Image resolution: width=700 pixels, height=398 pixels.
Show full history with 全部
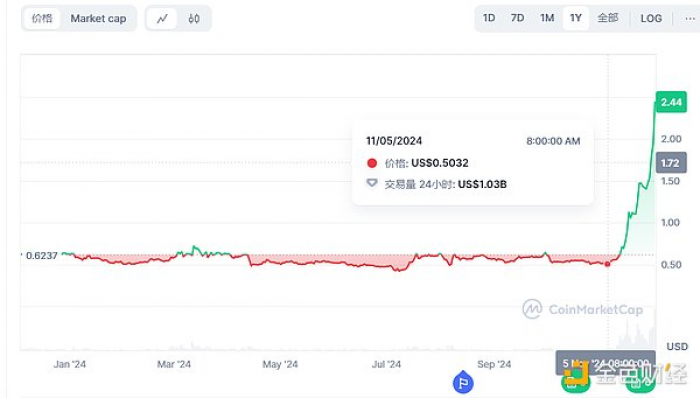(x=608, y=18)
